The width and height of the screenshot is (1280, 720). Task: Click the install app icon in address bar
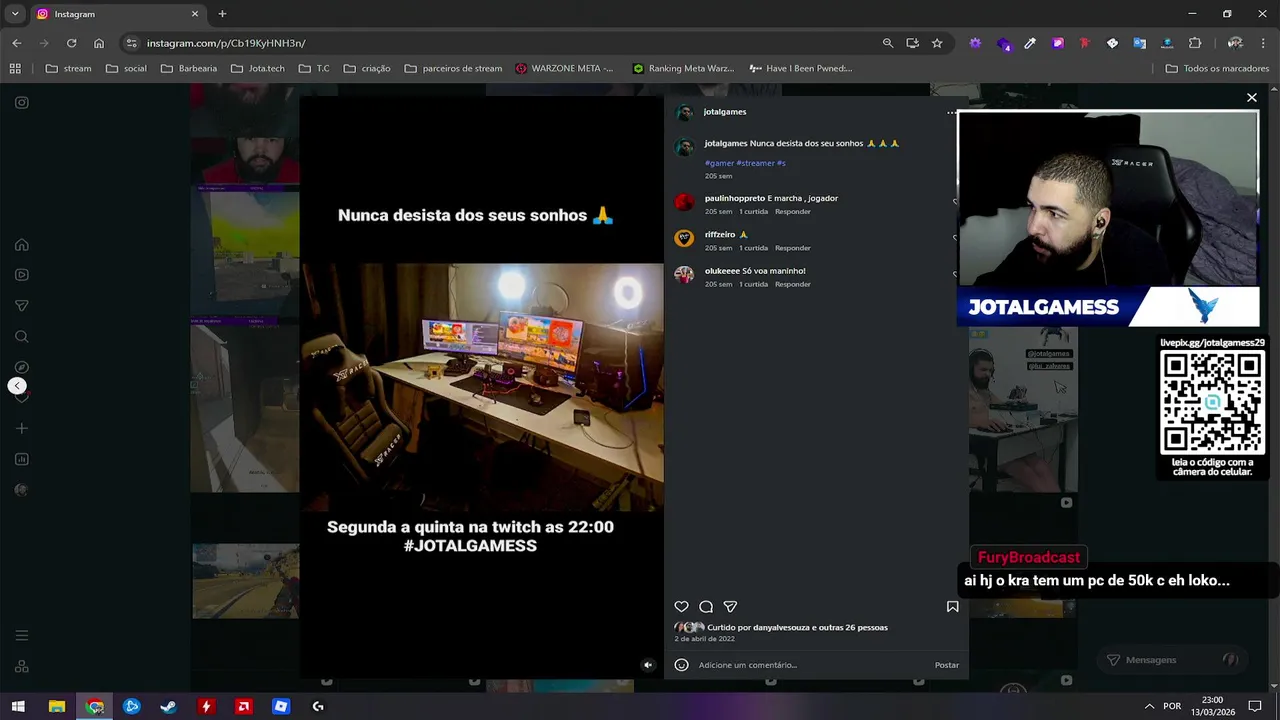point(912,43)
